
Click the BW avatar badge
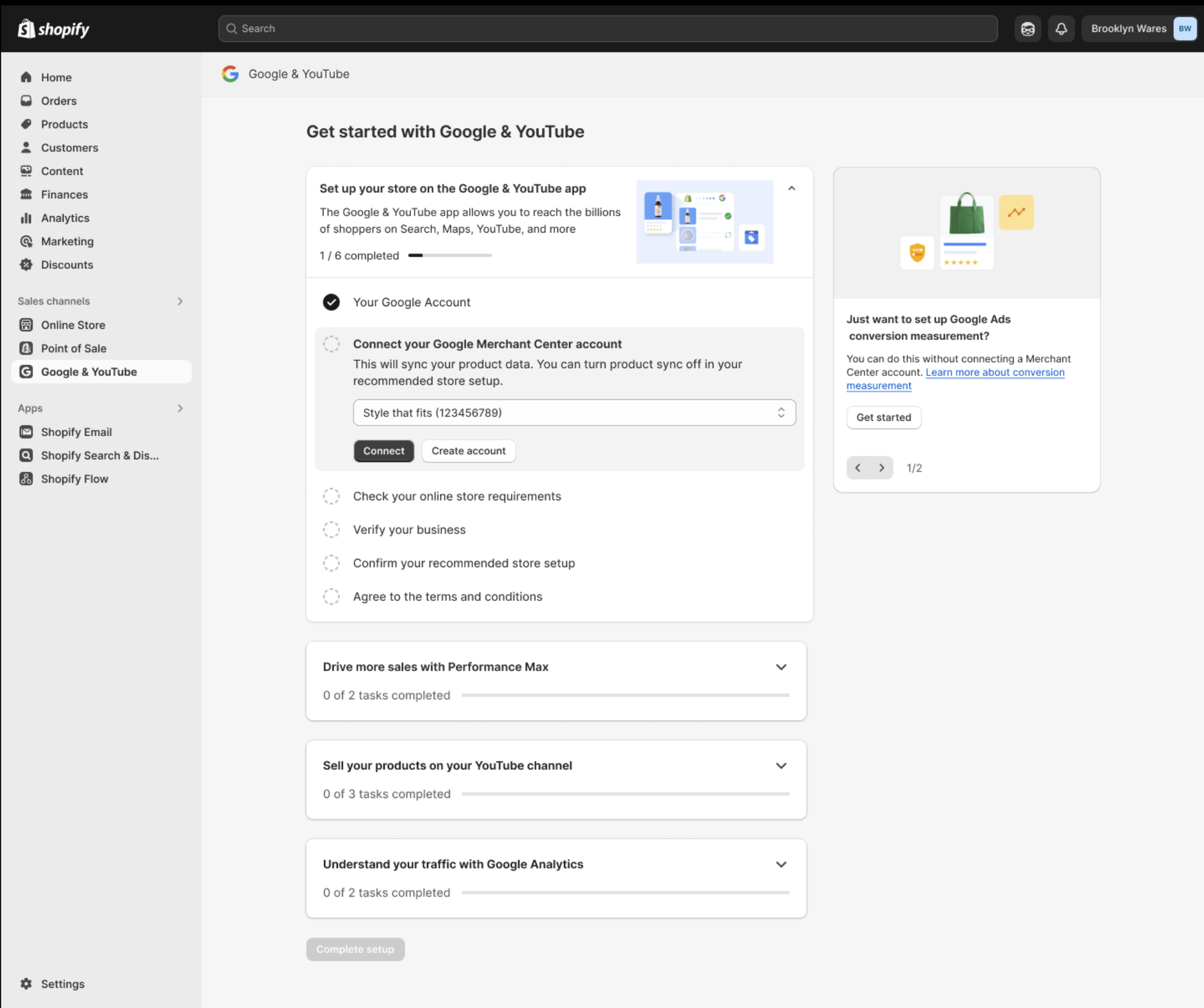(1184, 29)
